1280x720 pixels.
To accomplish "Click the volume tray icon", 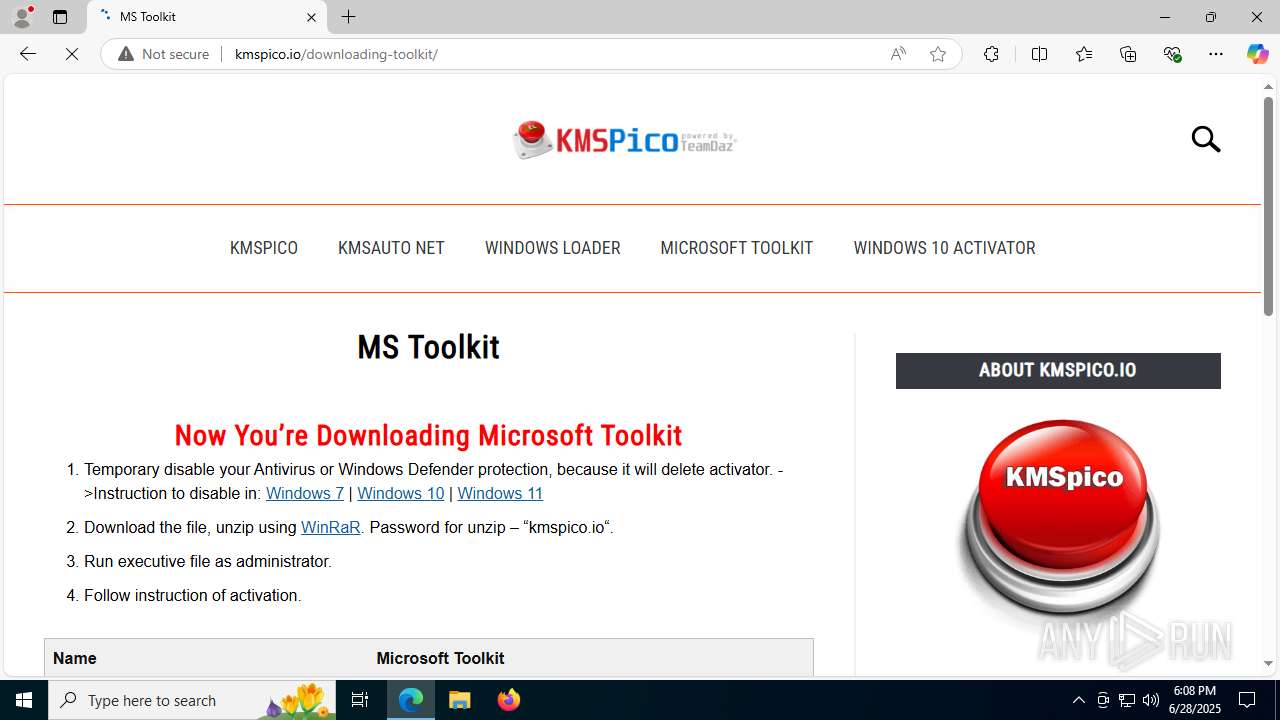I will point(1151,700).
